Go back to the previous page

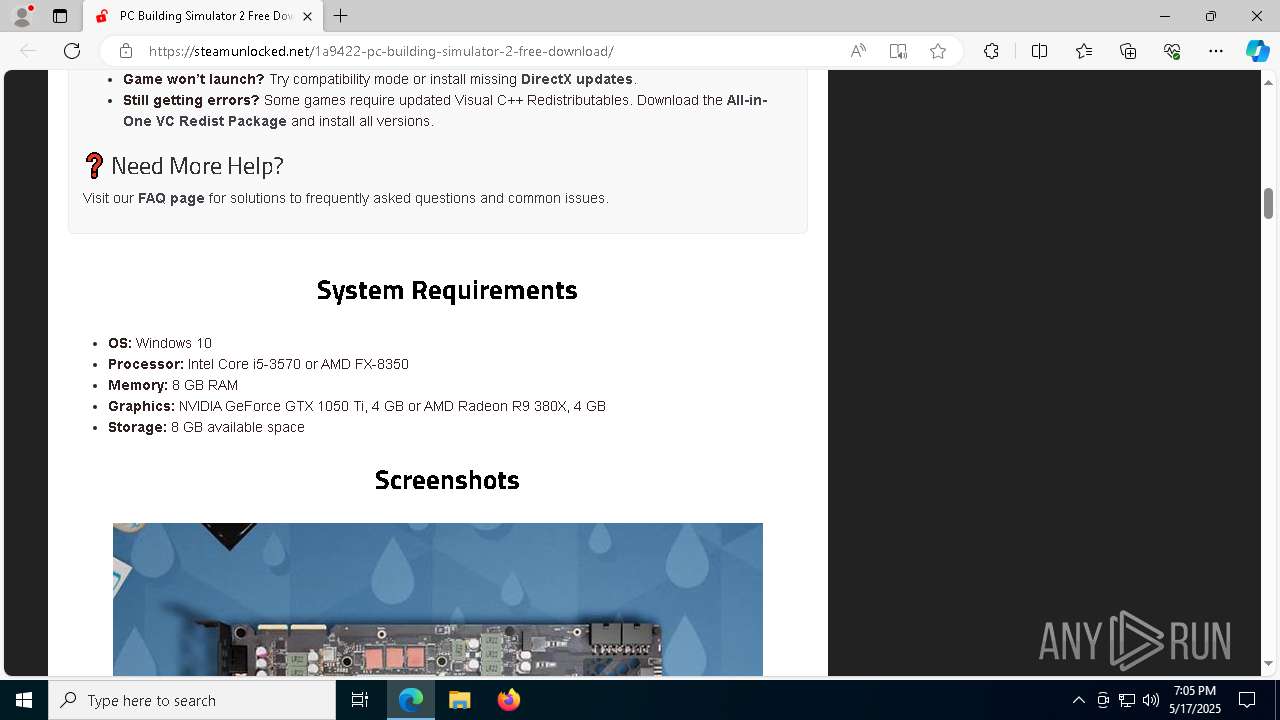point(28,51)
